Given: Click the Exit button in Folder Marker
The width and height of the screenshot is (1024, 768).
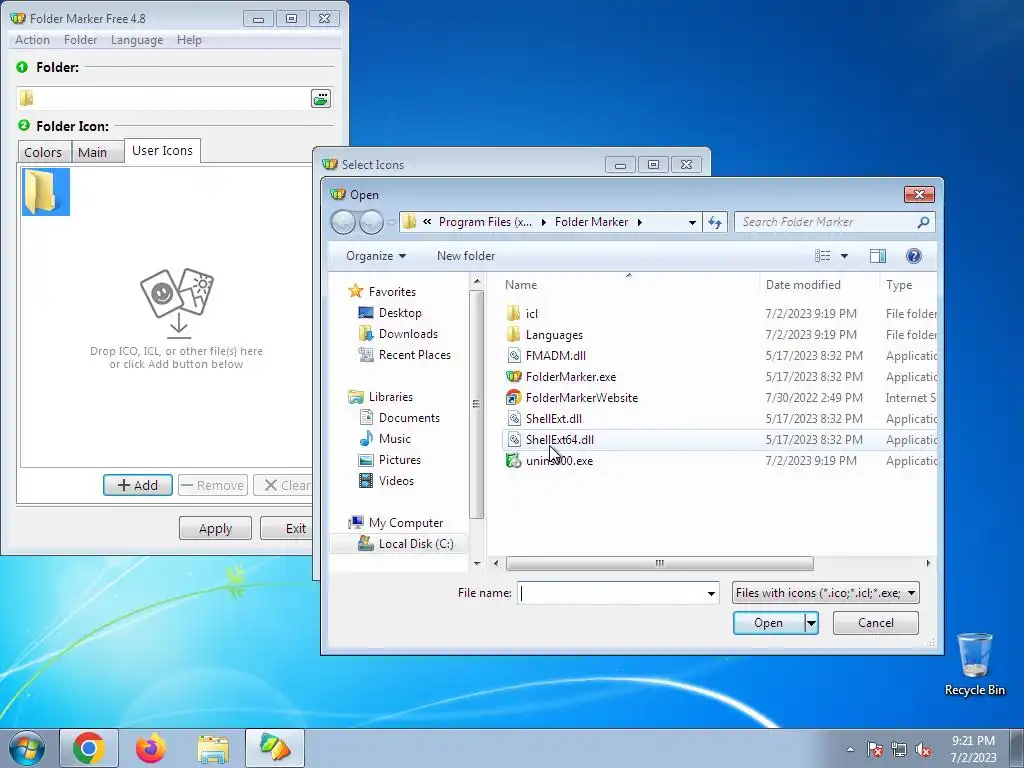Looking at the screenshot, I should tap(287, 528).
